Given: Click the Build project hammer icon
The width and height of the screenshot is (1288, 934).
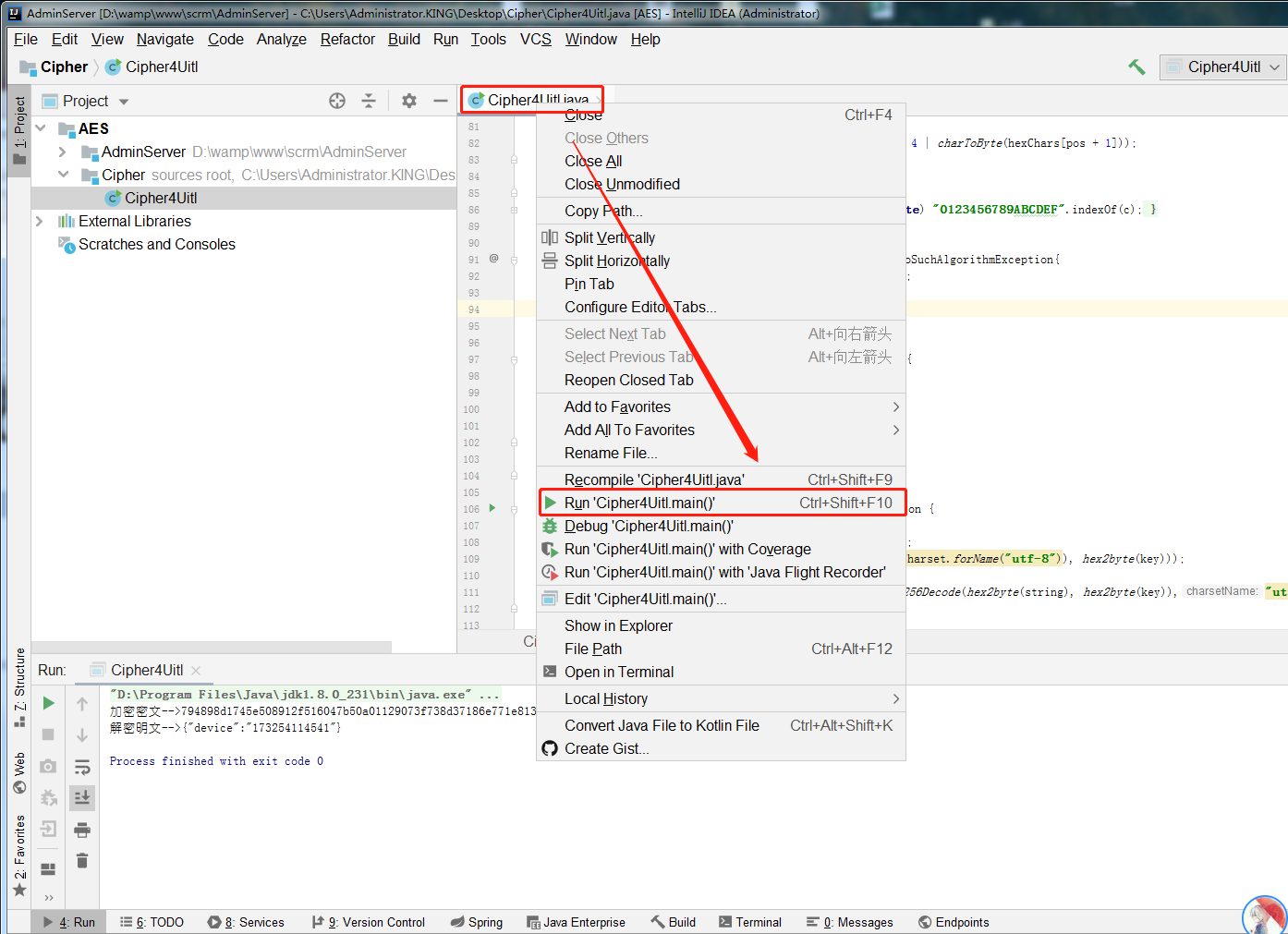Looking at the screenshot, I should click(1136, 67).
